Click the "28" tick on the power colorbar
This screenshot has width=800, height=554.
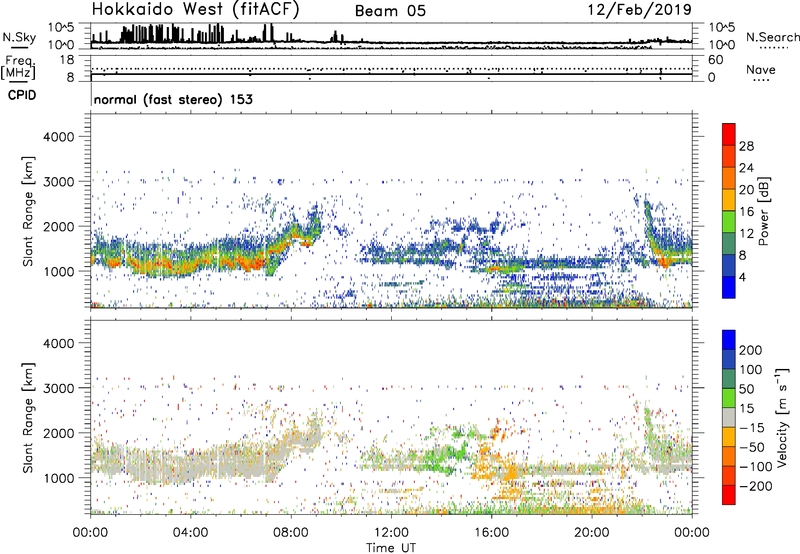746,146
